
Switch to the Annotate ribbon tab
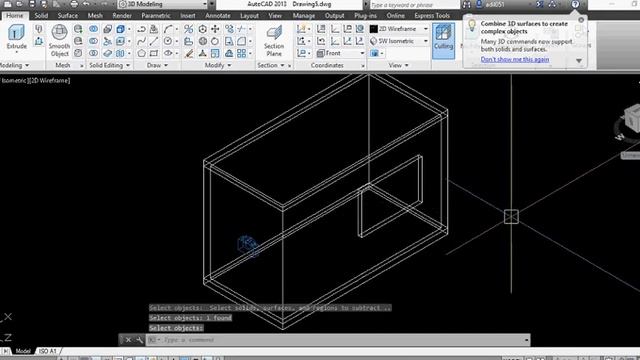point(218,16)
